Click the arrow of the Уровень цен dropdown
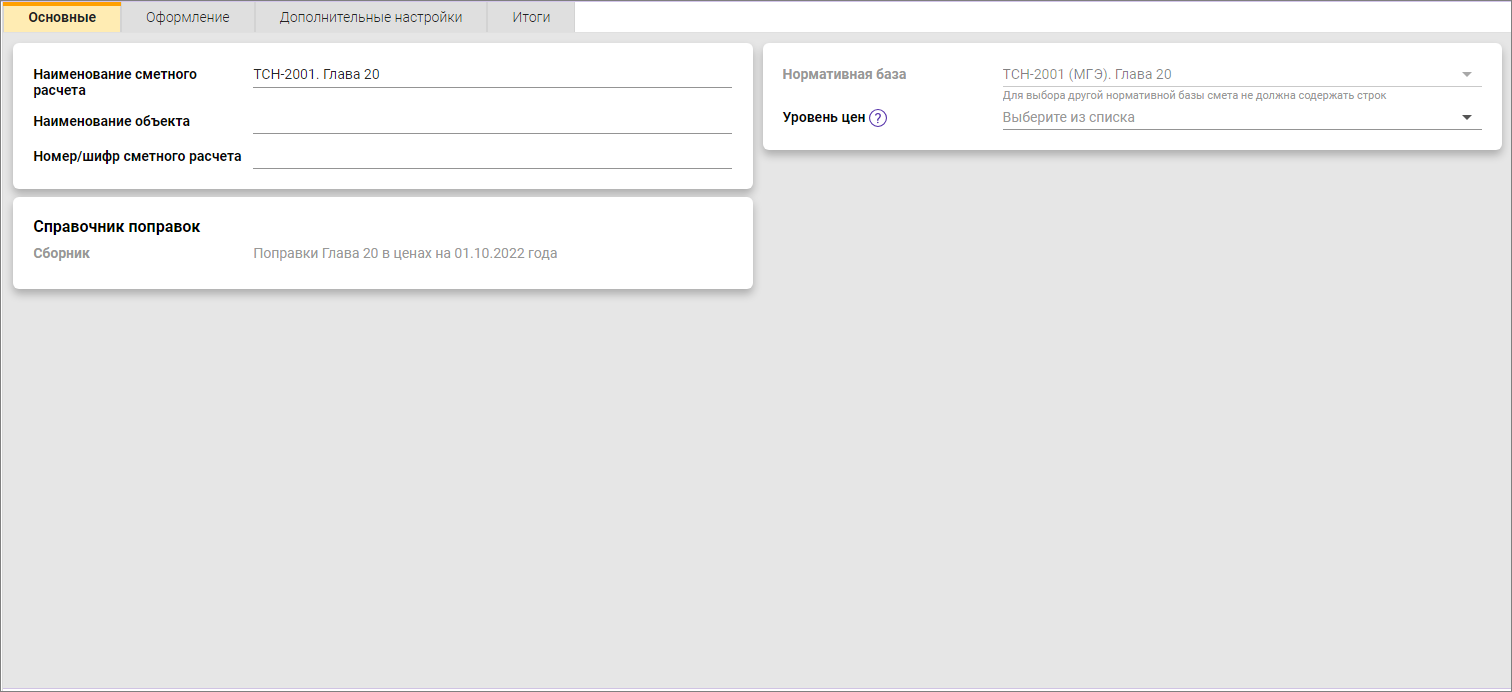1512x692 pixels. click(1467, 117)
